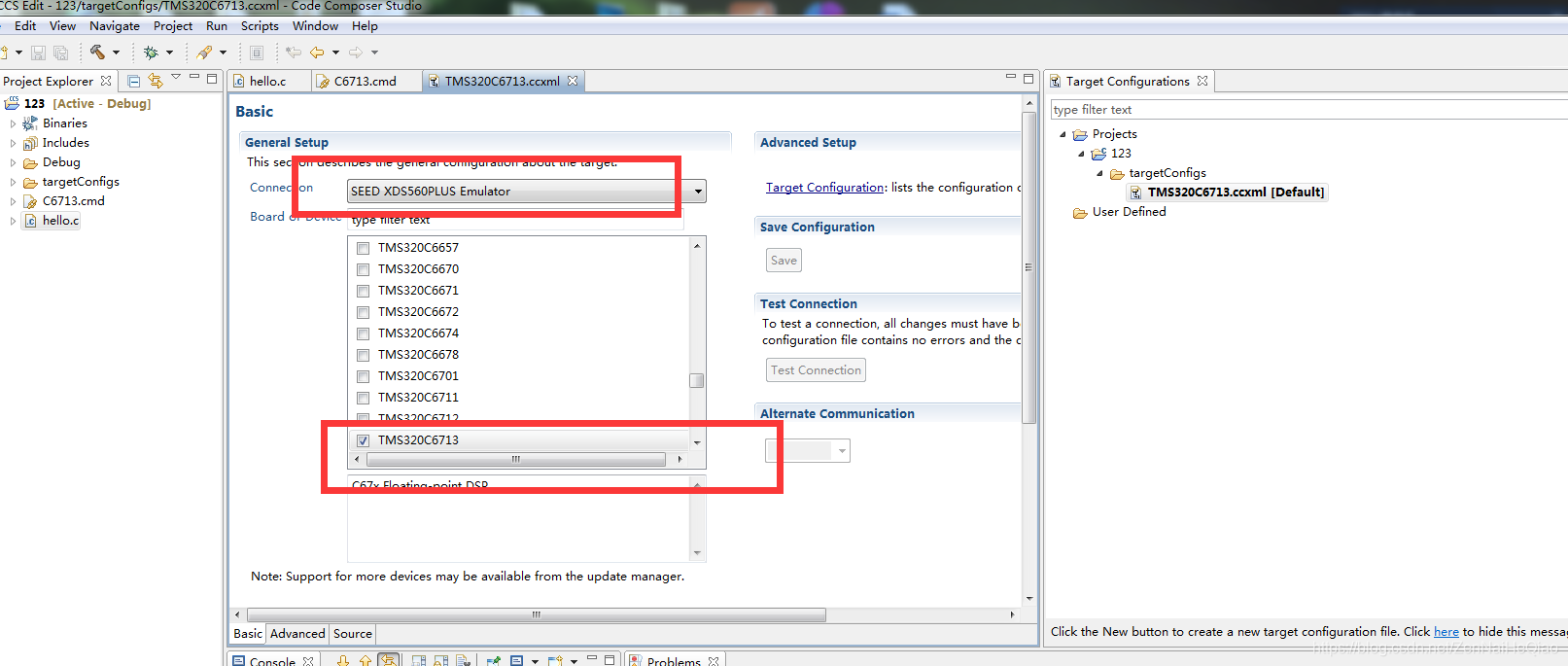Switch to the hello.c editor tab
The height and width of the screenshot is (666, 1568).
268,82
